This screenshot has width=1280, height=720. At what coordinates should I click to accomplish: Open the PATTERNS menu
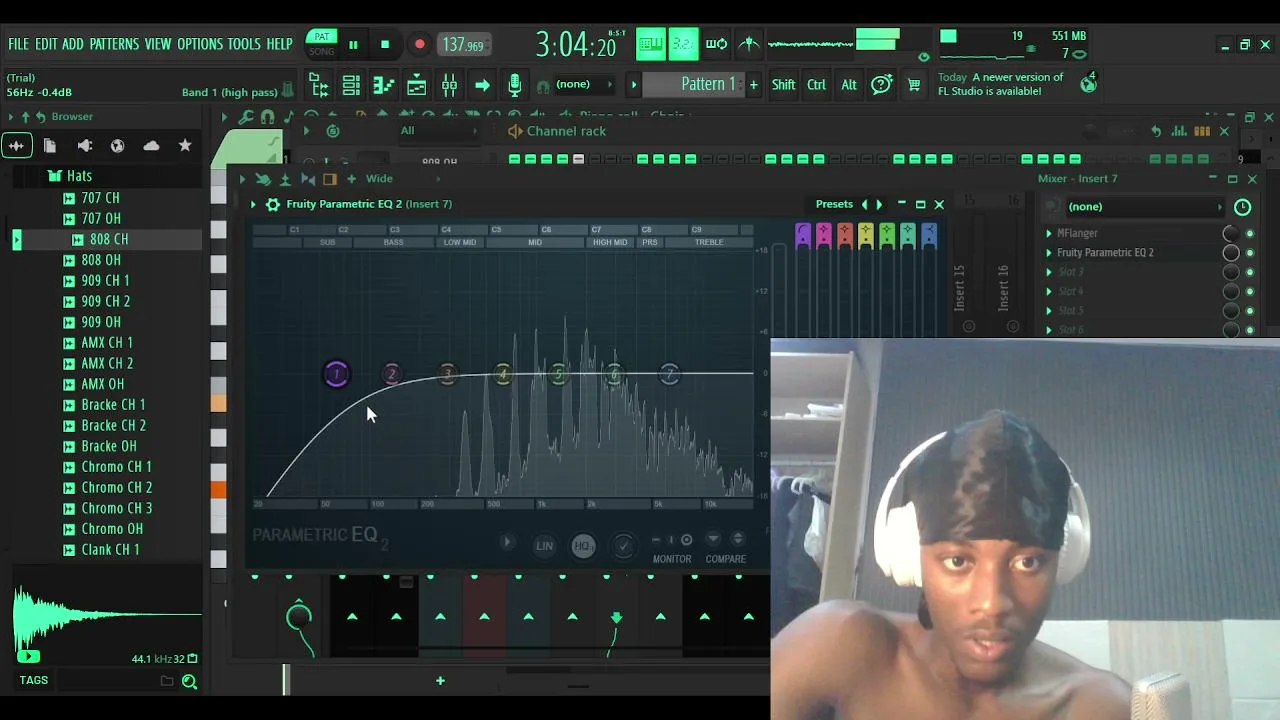pyautogui.click(x=114, y=44)
